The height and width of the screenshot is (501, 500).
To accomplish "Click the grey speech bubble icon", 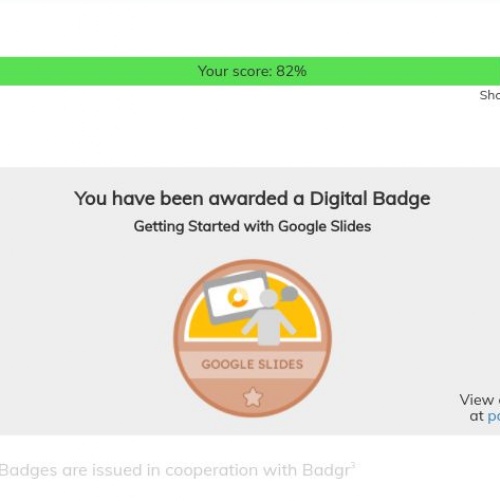I will tap(289, 294).
